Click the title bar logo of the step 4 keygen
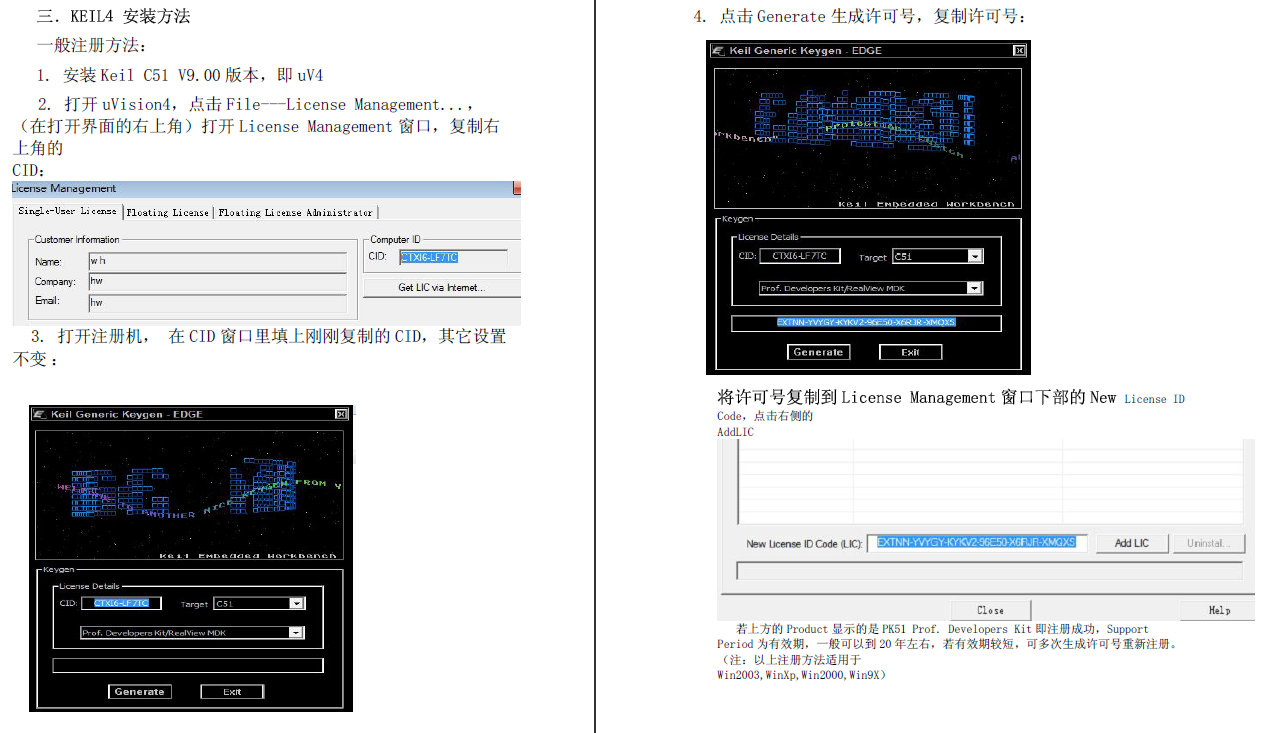This screenshot has width=1262, height=733. point(718,50)
